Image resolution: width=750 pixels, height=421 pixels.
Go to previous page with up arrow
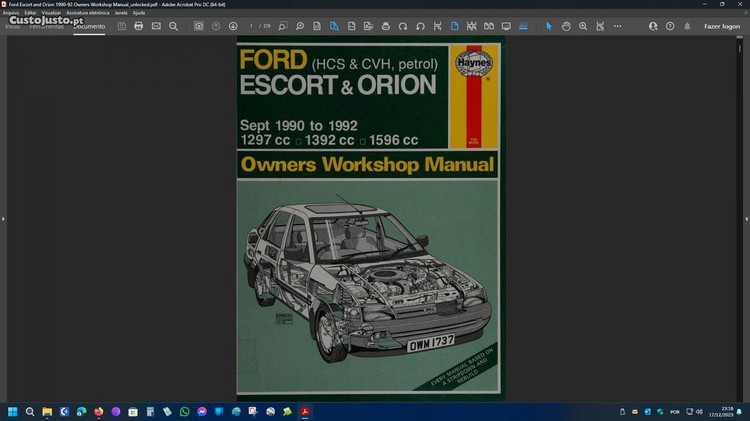tap(216, 26)
